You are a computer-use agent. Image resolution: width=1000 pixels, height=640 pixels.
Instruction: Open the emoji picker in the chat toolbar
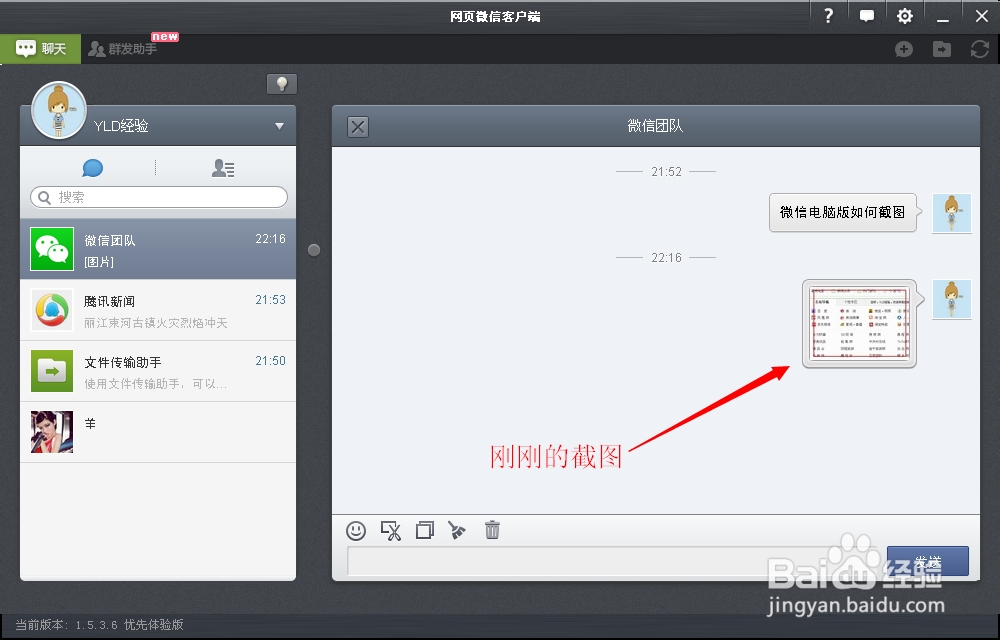[356, 530]
